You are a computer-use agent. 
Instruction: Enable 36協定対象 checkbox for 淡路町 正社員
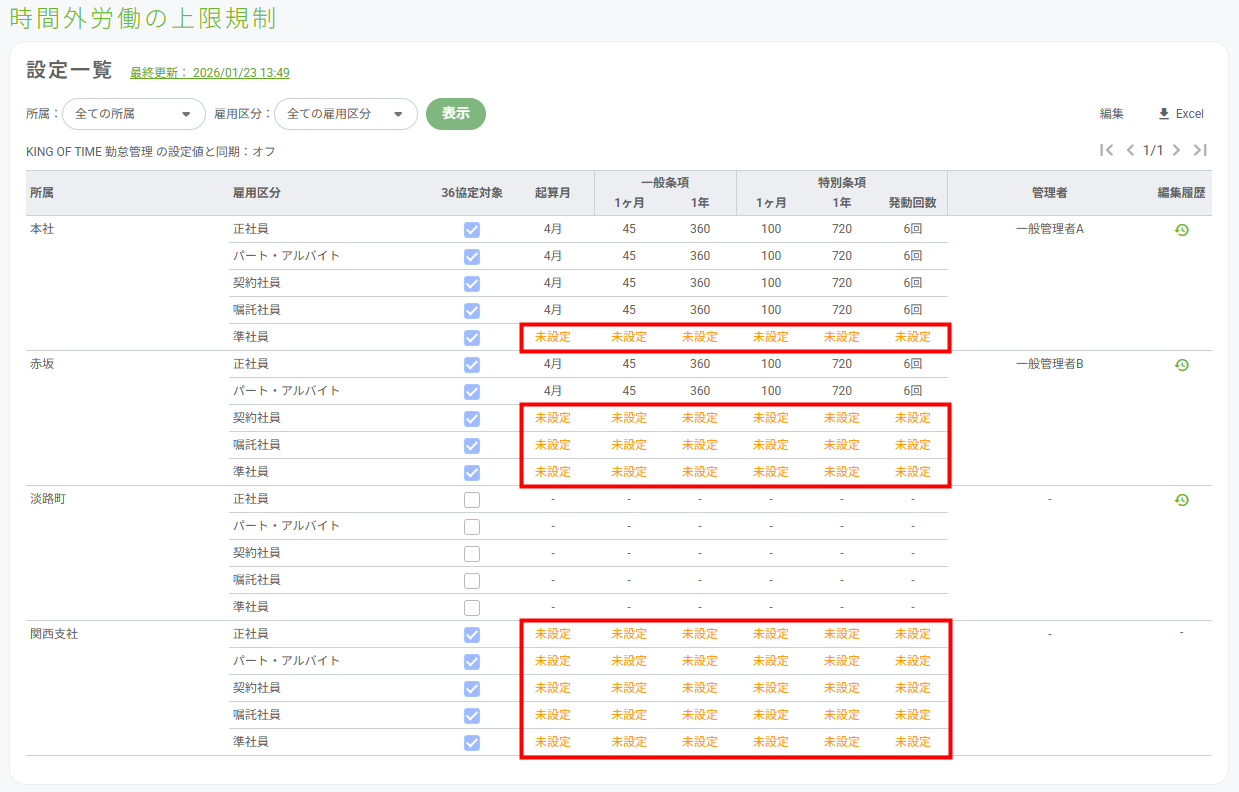click(x=472, y=500)
